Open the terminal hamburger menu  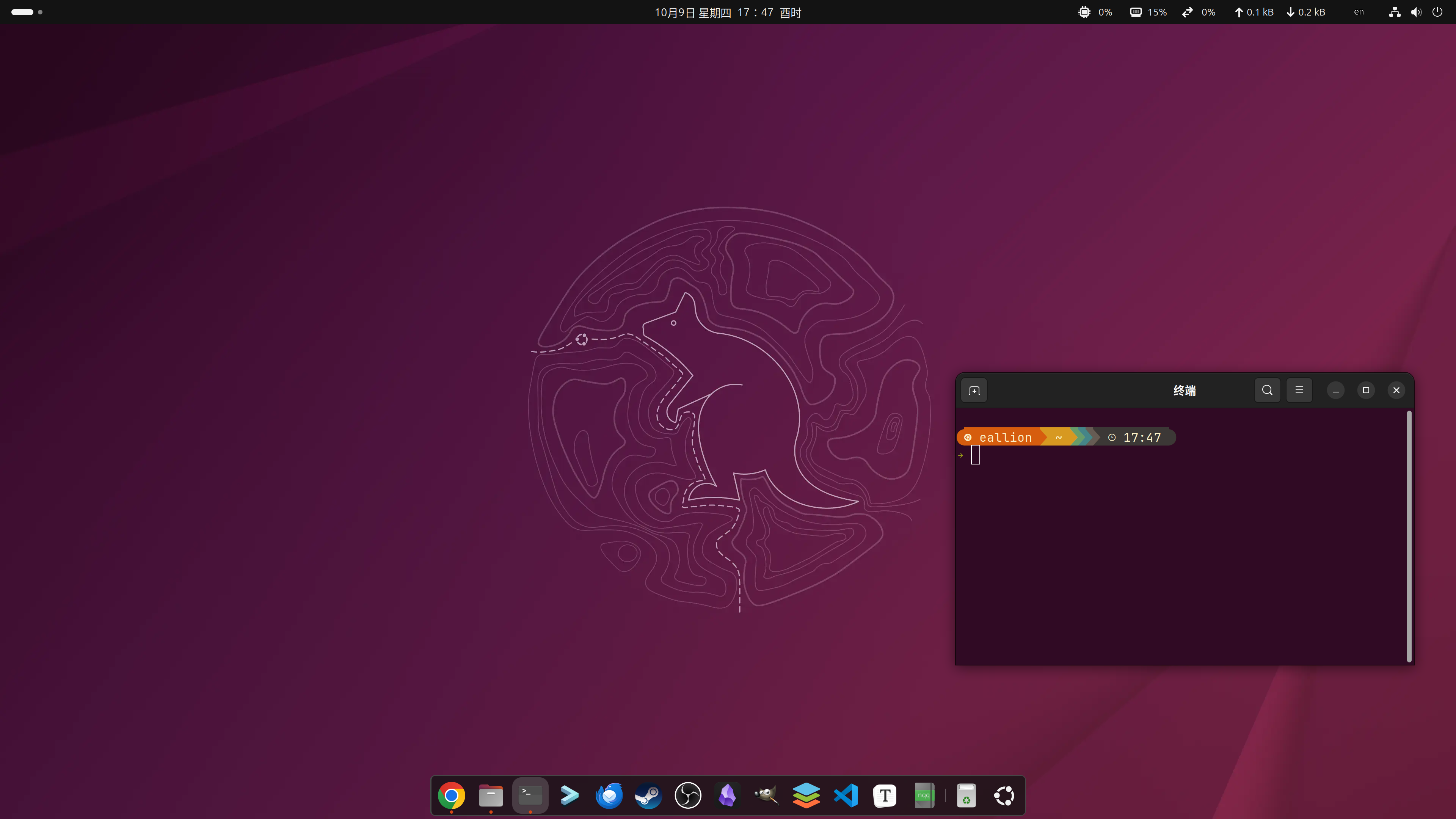(x=1299, y=391)
